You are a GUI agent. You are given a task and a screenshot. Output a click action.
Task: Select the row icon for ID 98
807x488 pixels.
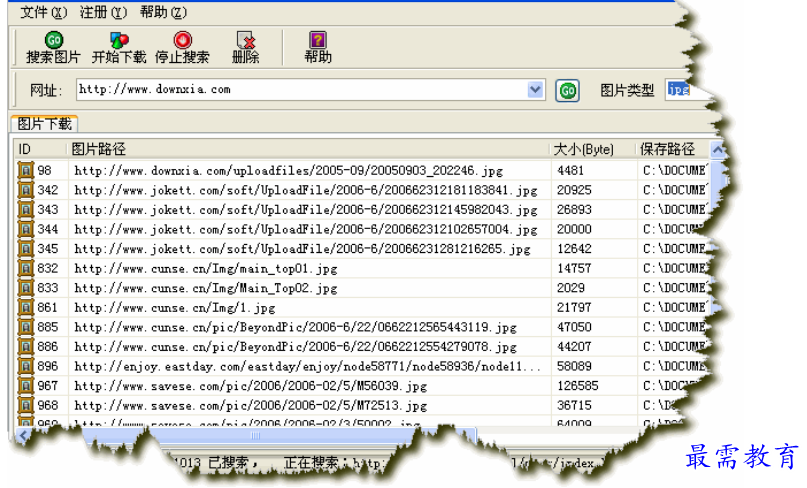tap(26, 170)
